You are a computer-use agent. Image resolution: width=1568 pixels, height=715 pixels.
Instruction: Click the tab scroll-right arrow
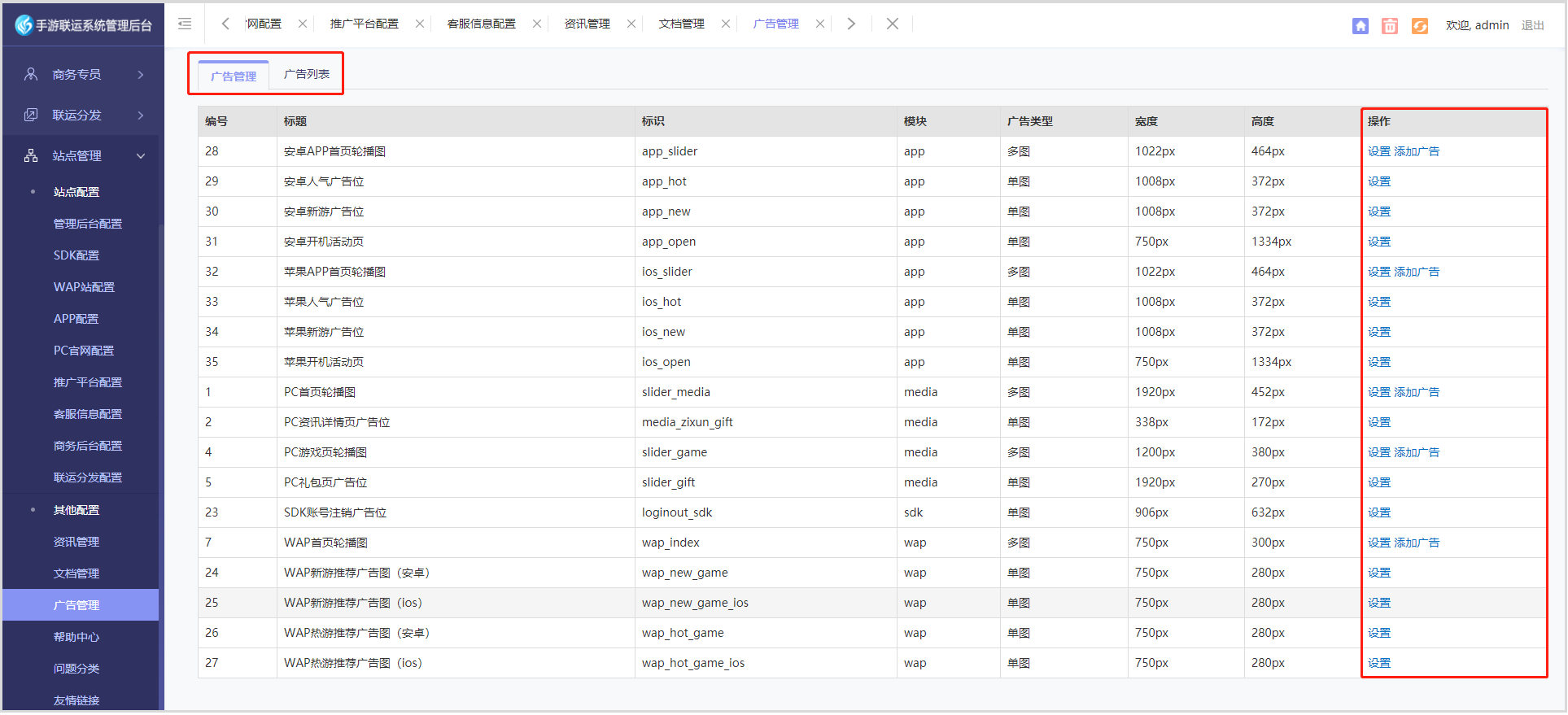(851, 24)
